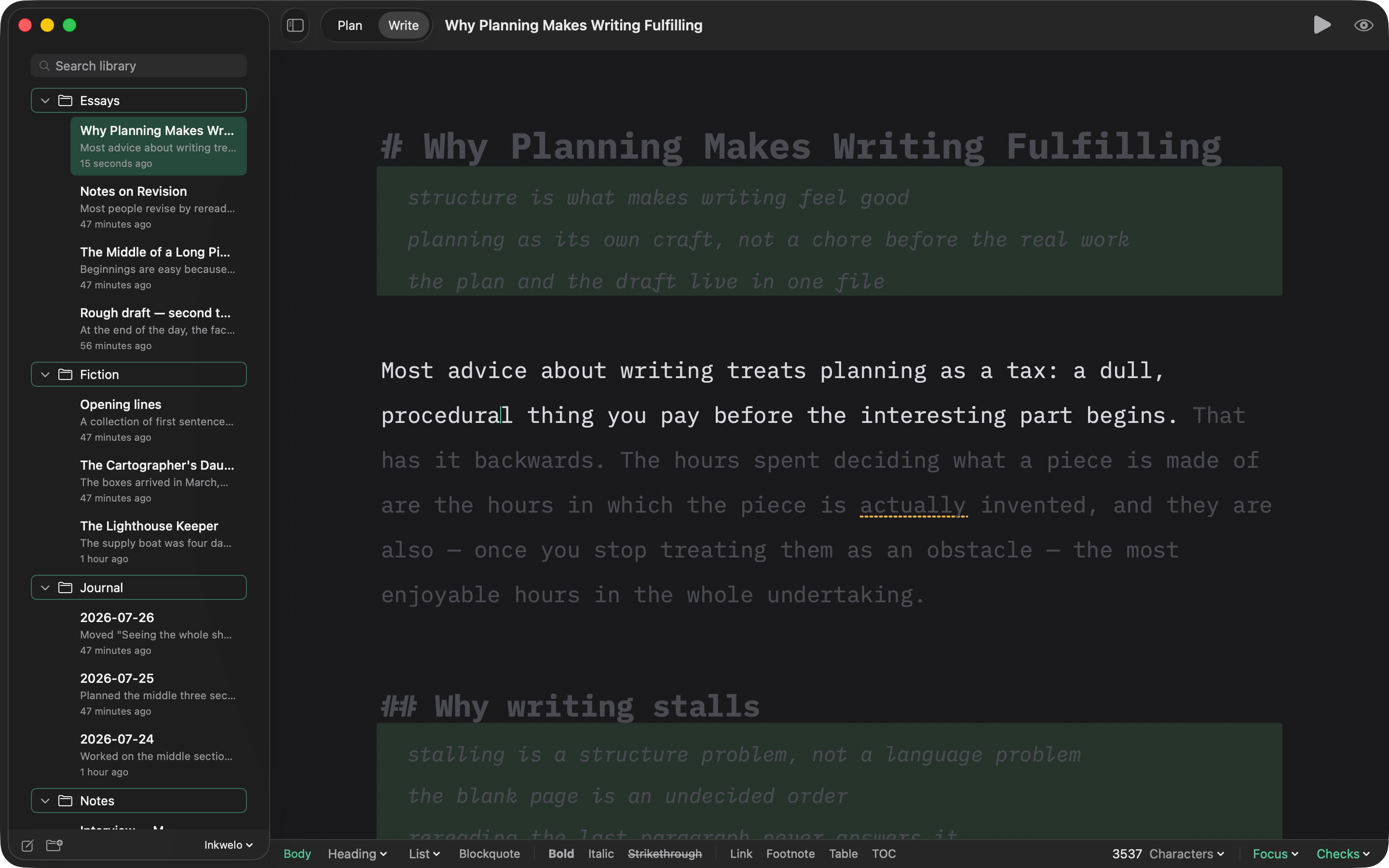Click plan note 'structure is what makes writing feel good'
The image size is (1389, 868).
pyautogui.click(x=658, y=198)
